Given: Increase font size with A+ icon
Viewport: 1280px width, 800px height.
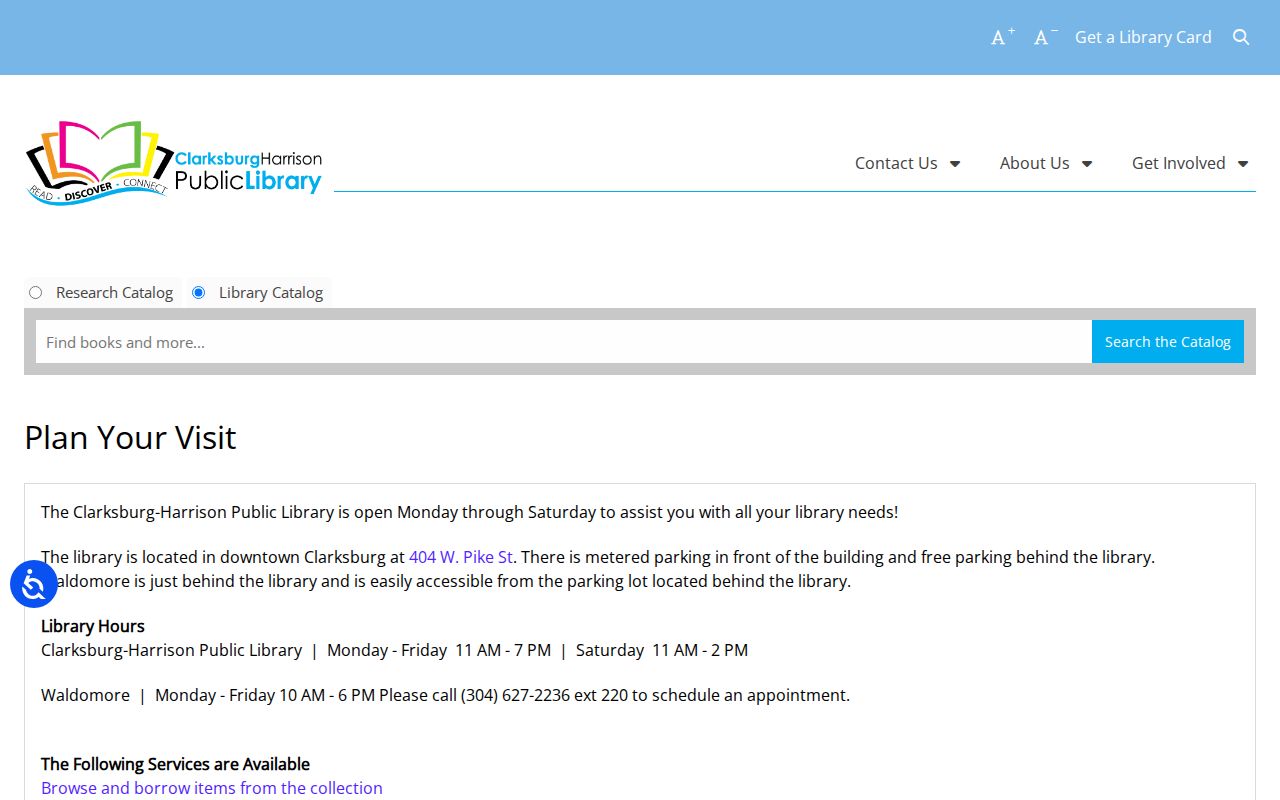Looking at the screenshot, I should click(x=1003, y=37).
